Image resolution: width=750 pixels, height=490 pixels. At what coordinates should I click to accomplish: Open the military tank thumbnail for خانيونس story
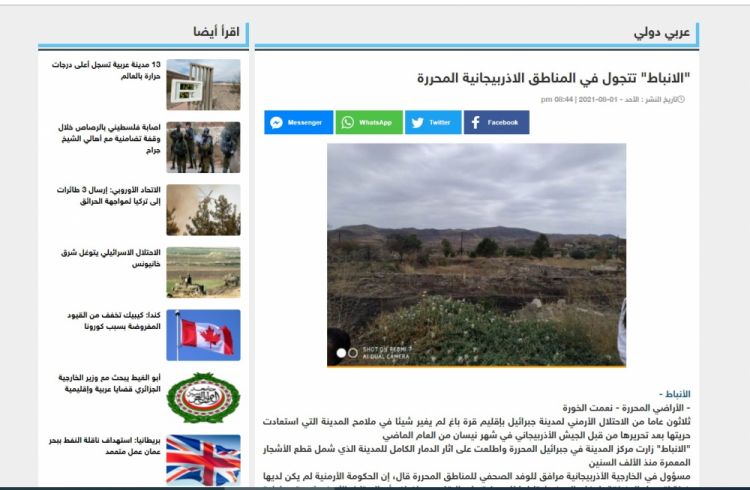coord(203,272)
